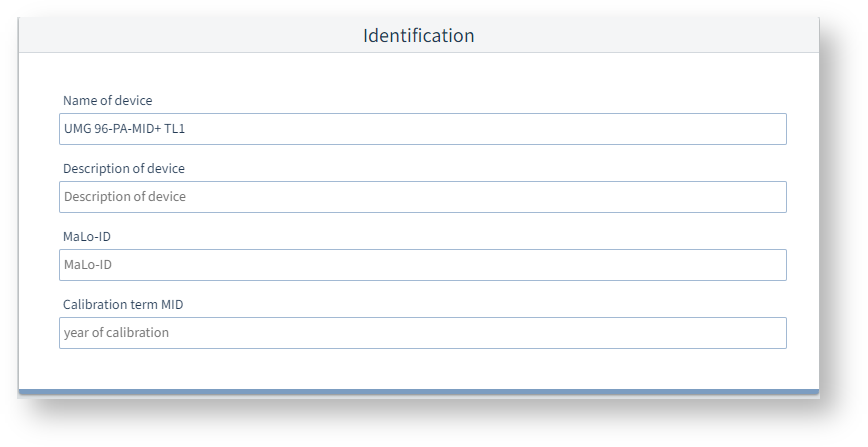Click the blue bar below the form
868x447 pixels.
418,392
